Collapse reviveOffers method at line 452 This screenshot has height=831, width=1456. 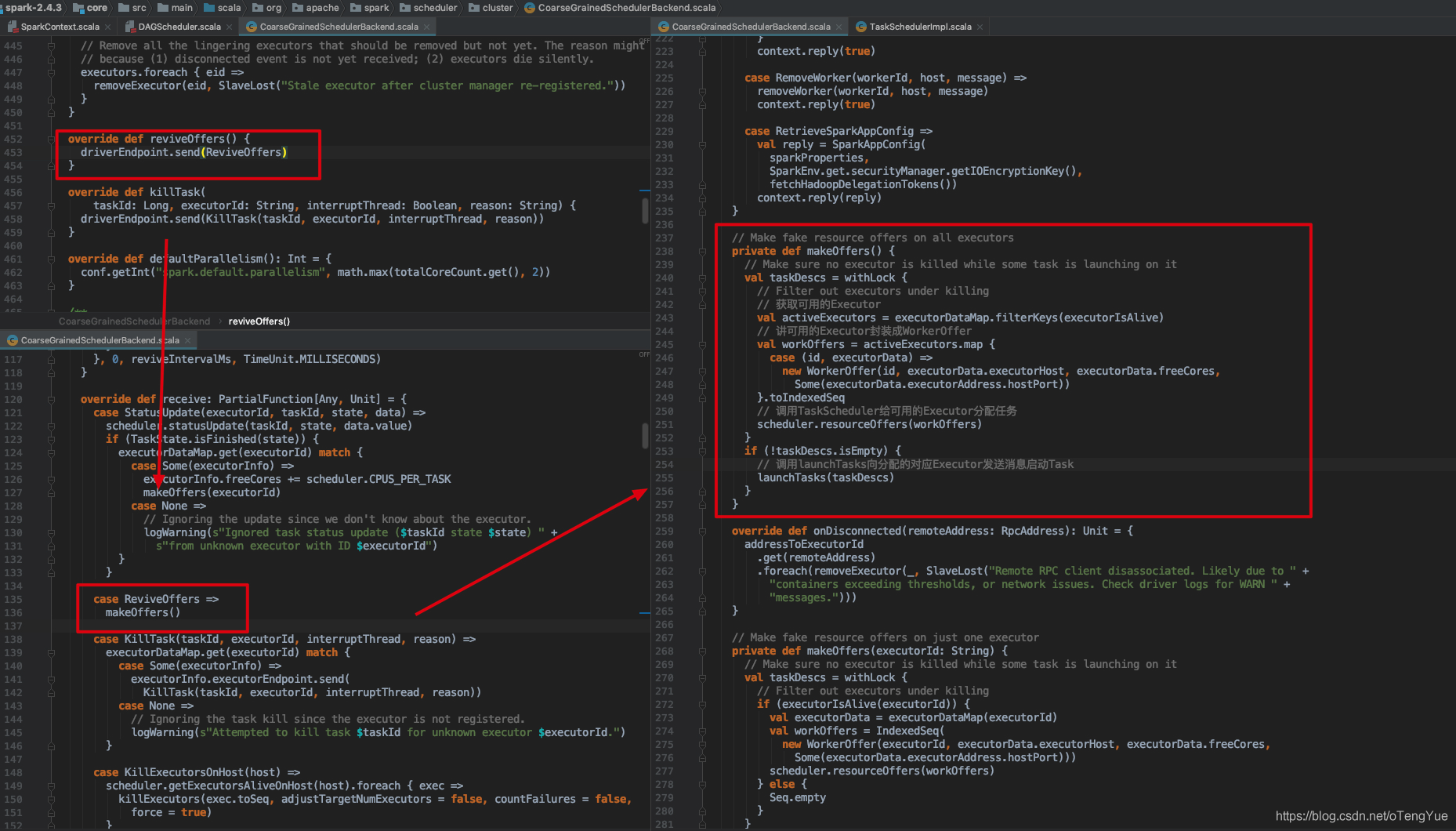coord(51,140)
